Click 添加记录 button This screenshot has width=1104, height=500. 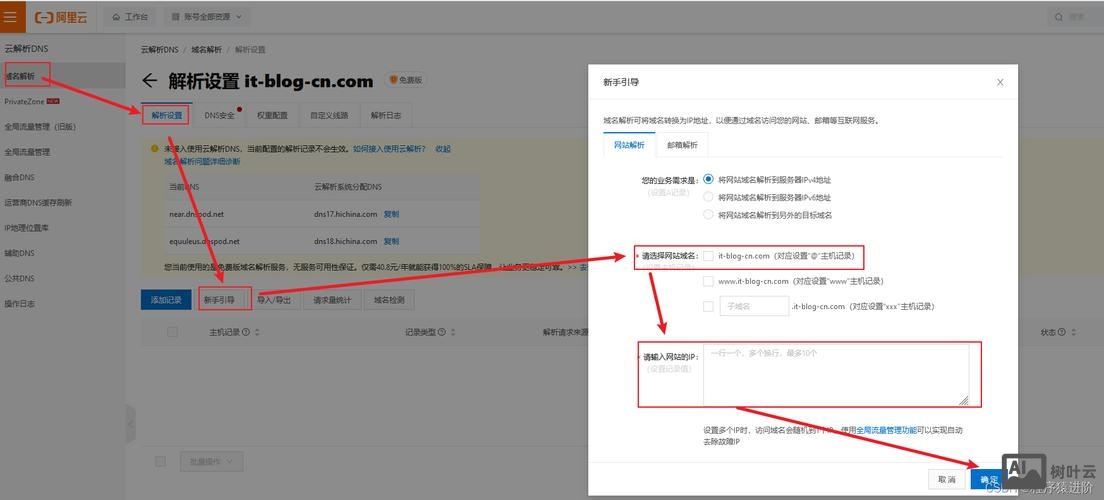click(166, 299)
